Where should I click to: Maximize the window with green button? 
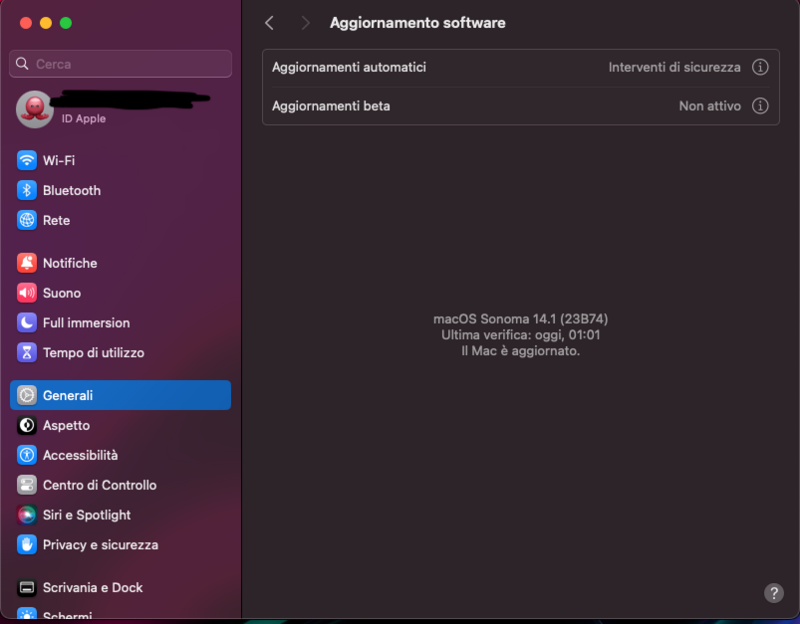coord(66,23)
